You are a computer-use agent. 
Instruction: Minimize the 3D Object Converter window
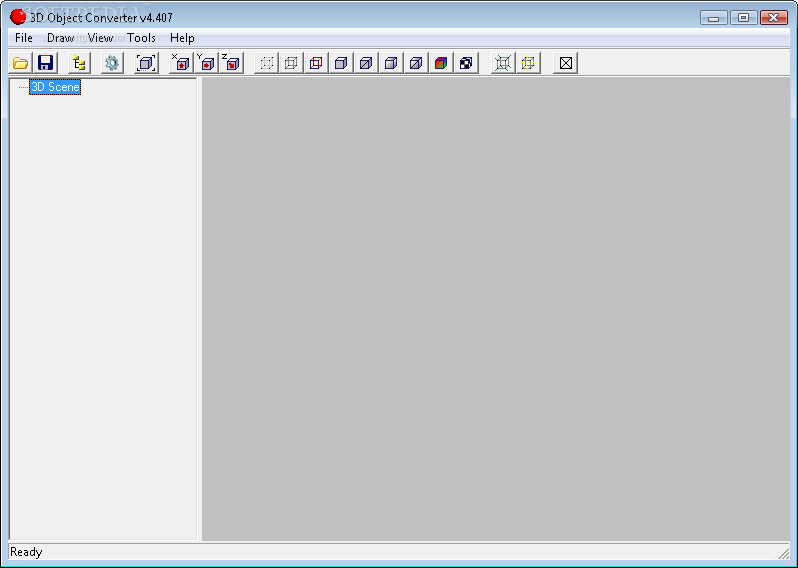click(714, 18)
